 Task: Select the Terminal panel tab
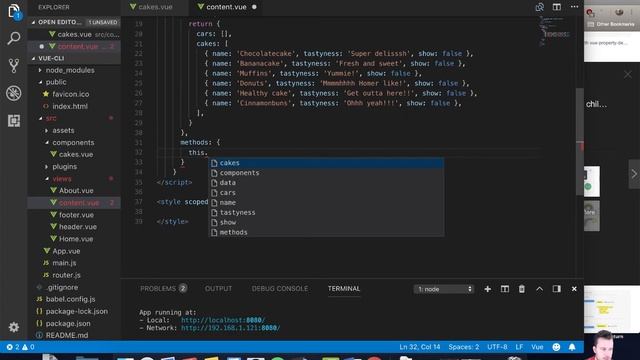(344, 289)
